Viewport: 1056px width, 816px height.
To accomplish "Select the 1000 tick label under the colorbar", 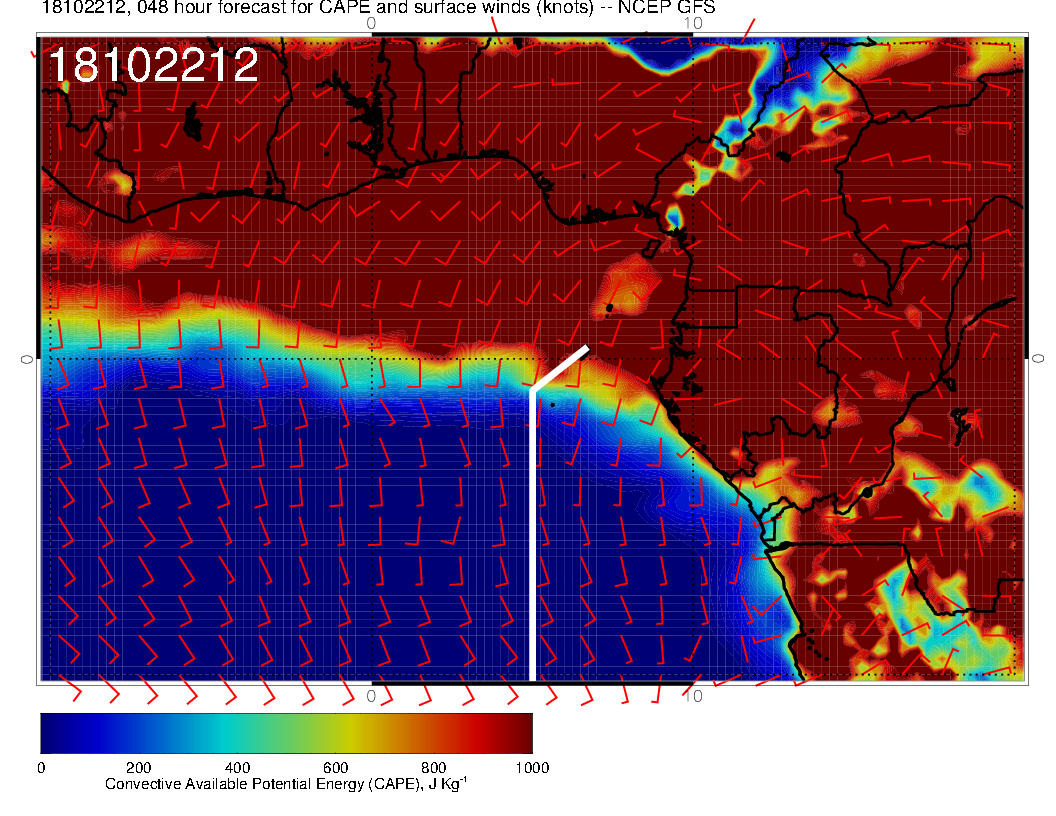I will click(531, 768).
